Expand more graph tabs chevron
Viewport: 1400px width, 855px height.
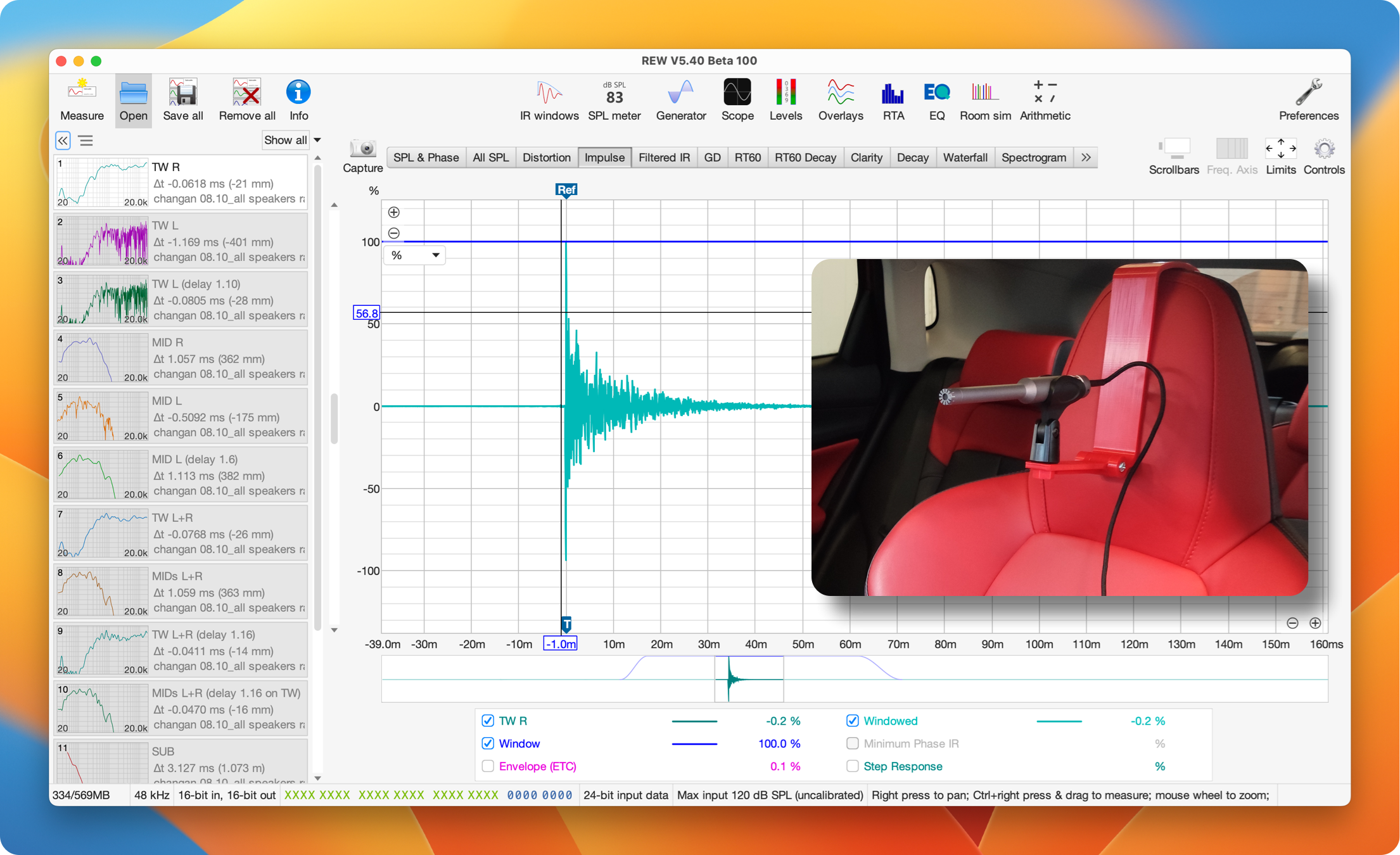pyautogui.click(x=1086, y=158)
